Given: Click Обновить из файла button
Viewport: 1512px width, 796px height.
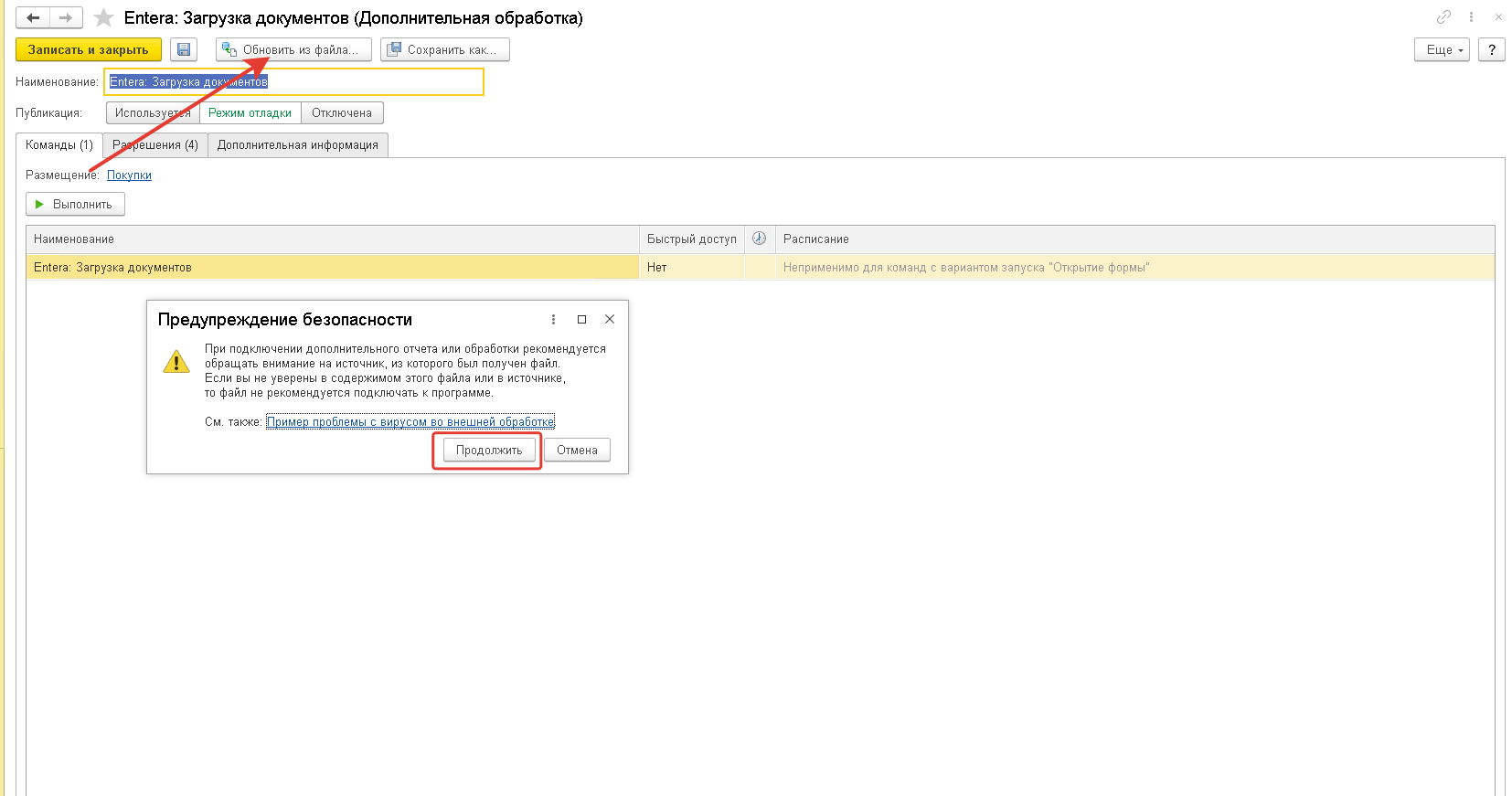Looking at the screenshot, I should click(294, 49).
